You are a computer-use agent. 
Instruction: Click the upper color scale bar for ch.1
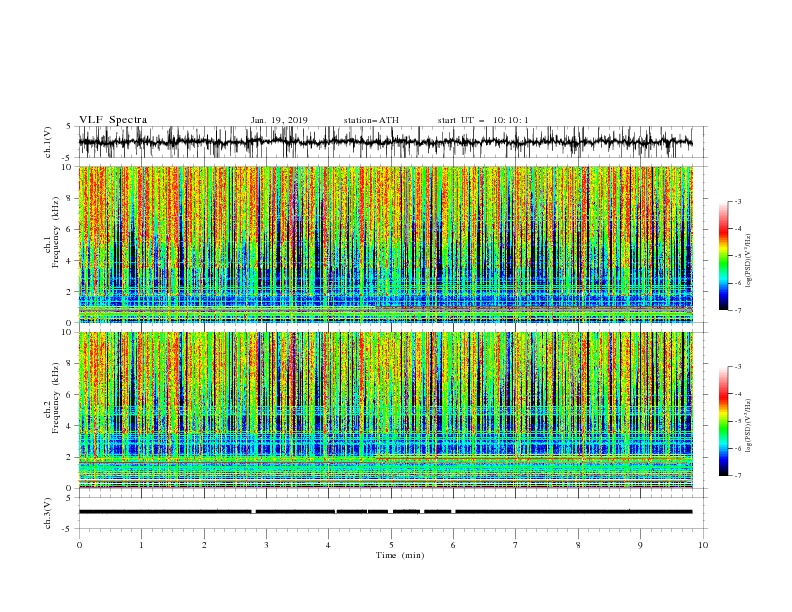724,256
